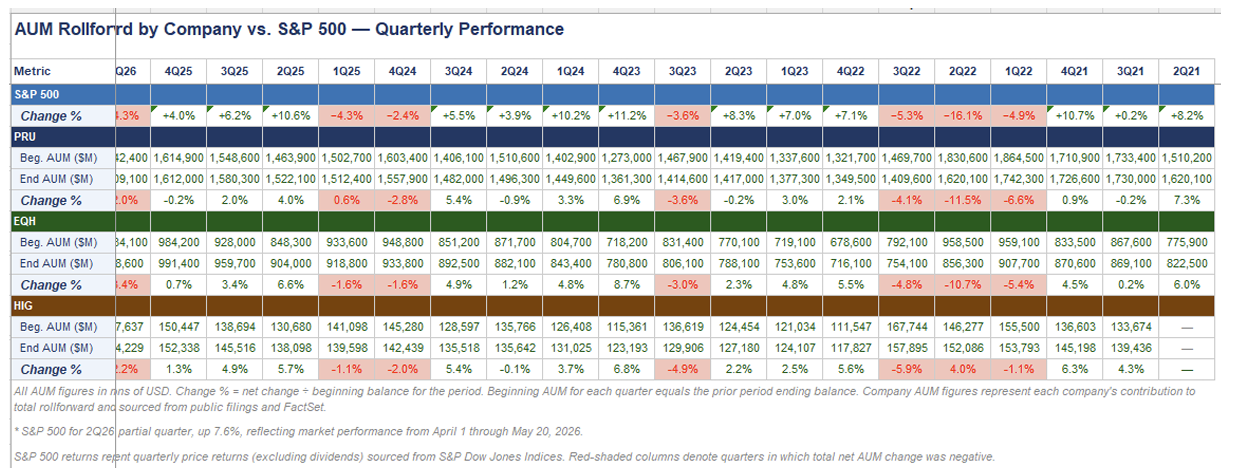Select S&P 500 change cell for 2Q25

[x=290, y=116]
